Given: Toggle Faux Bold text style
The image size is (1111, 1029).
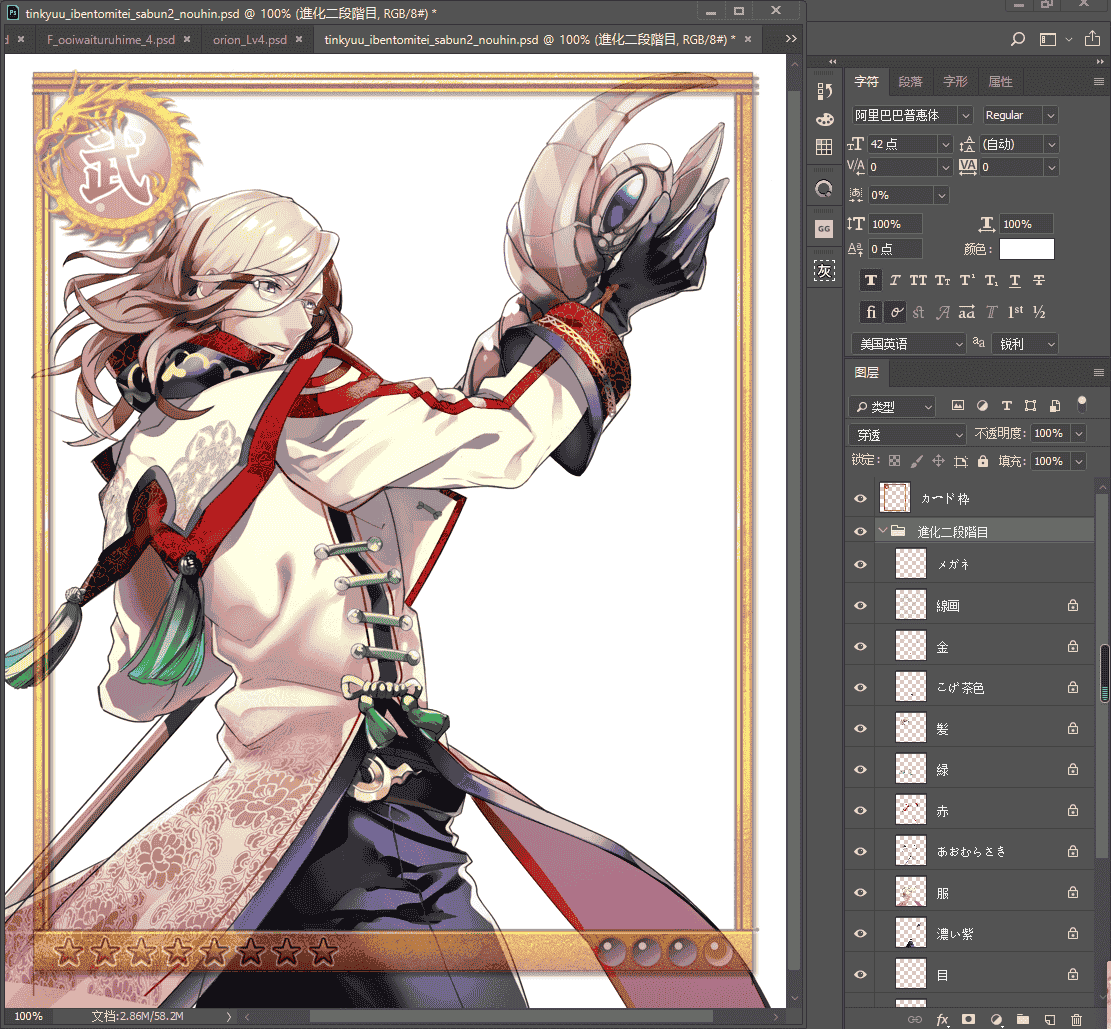Looking at the screenshot, I should (x=871, y=281).
